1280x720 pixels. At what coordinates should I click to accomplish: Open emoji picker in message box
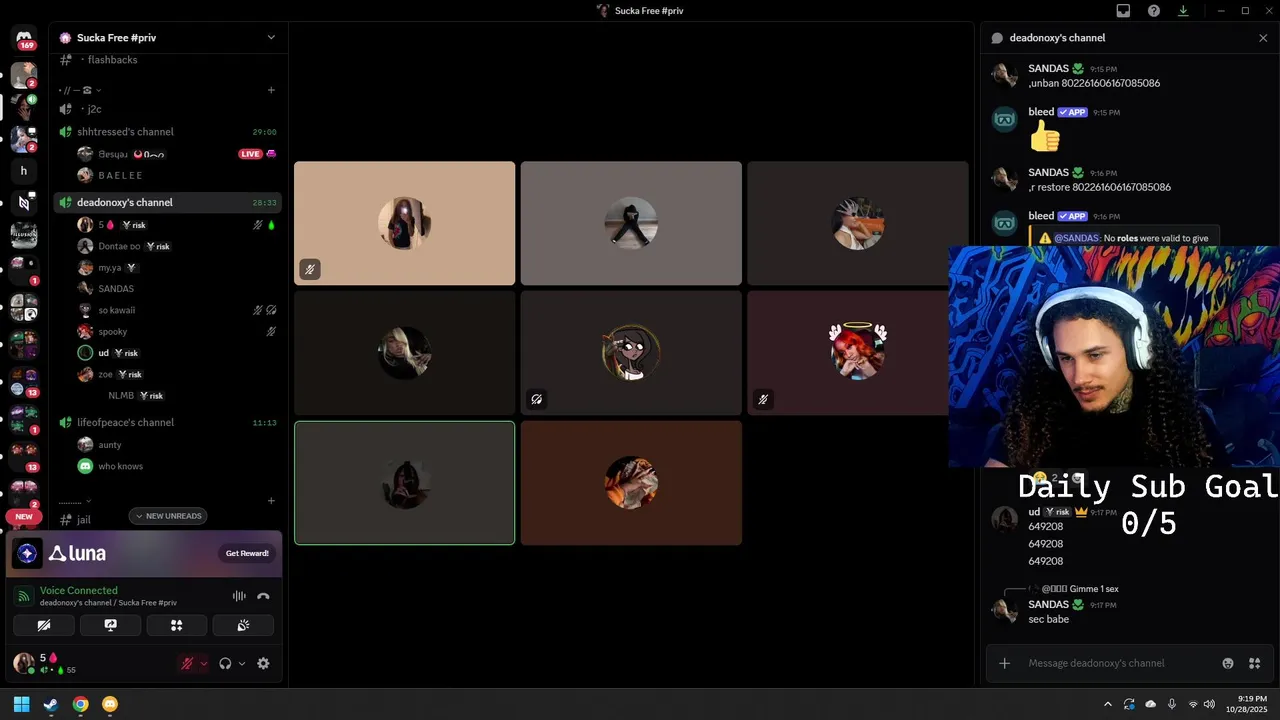1228,663
